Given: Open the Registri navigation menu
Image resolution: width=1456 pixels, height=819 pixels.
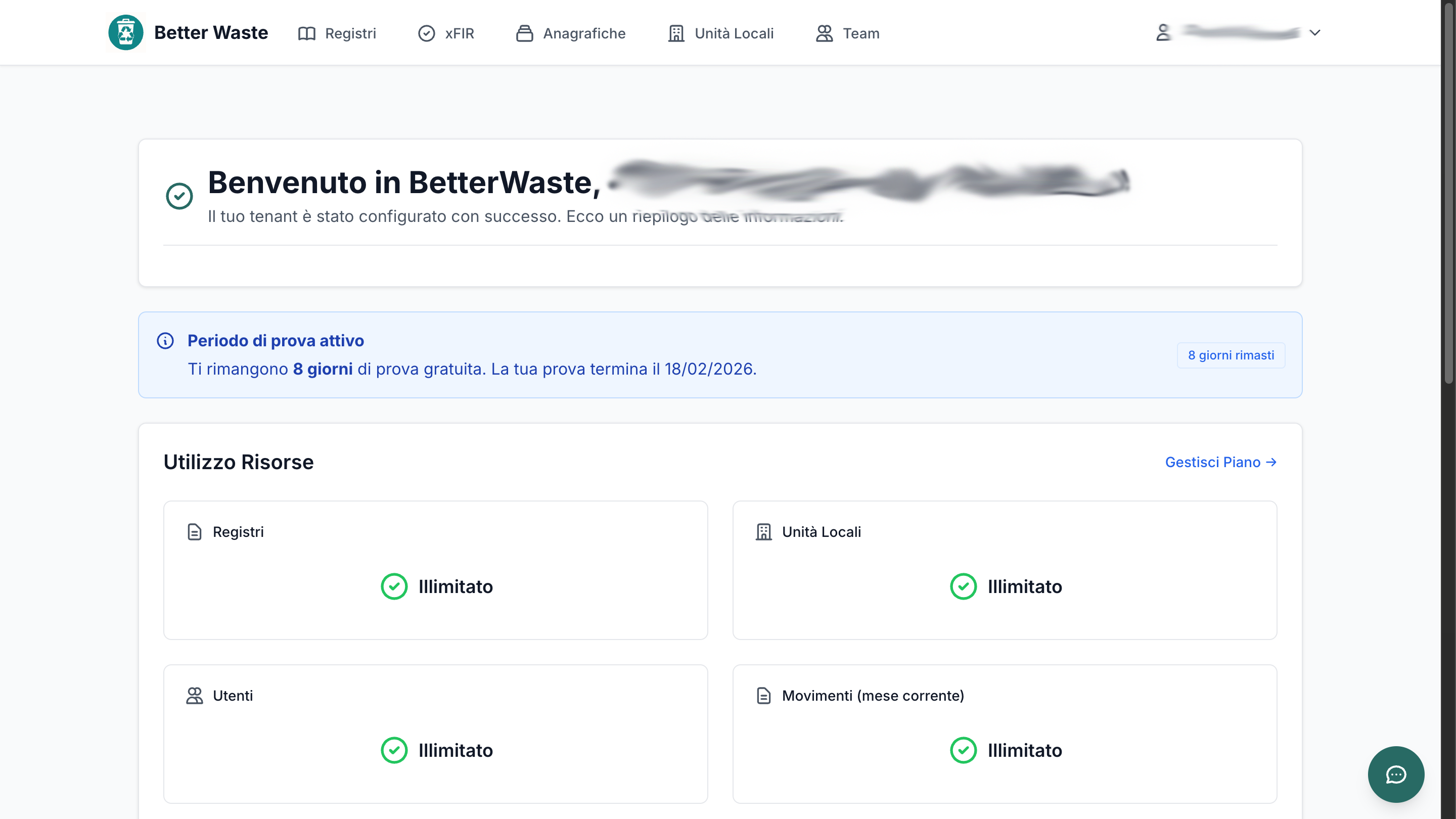Looking at the screenshot, I should [x=337, y=33].
